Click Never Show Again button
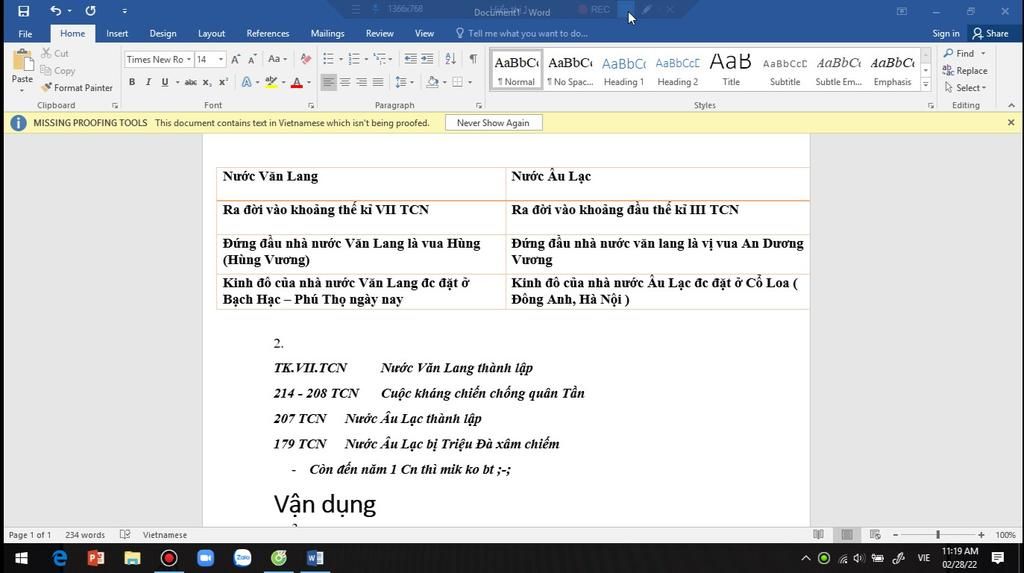 pos(493,123)
